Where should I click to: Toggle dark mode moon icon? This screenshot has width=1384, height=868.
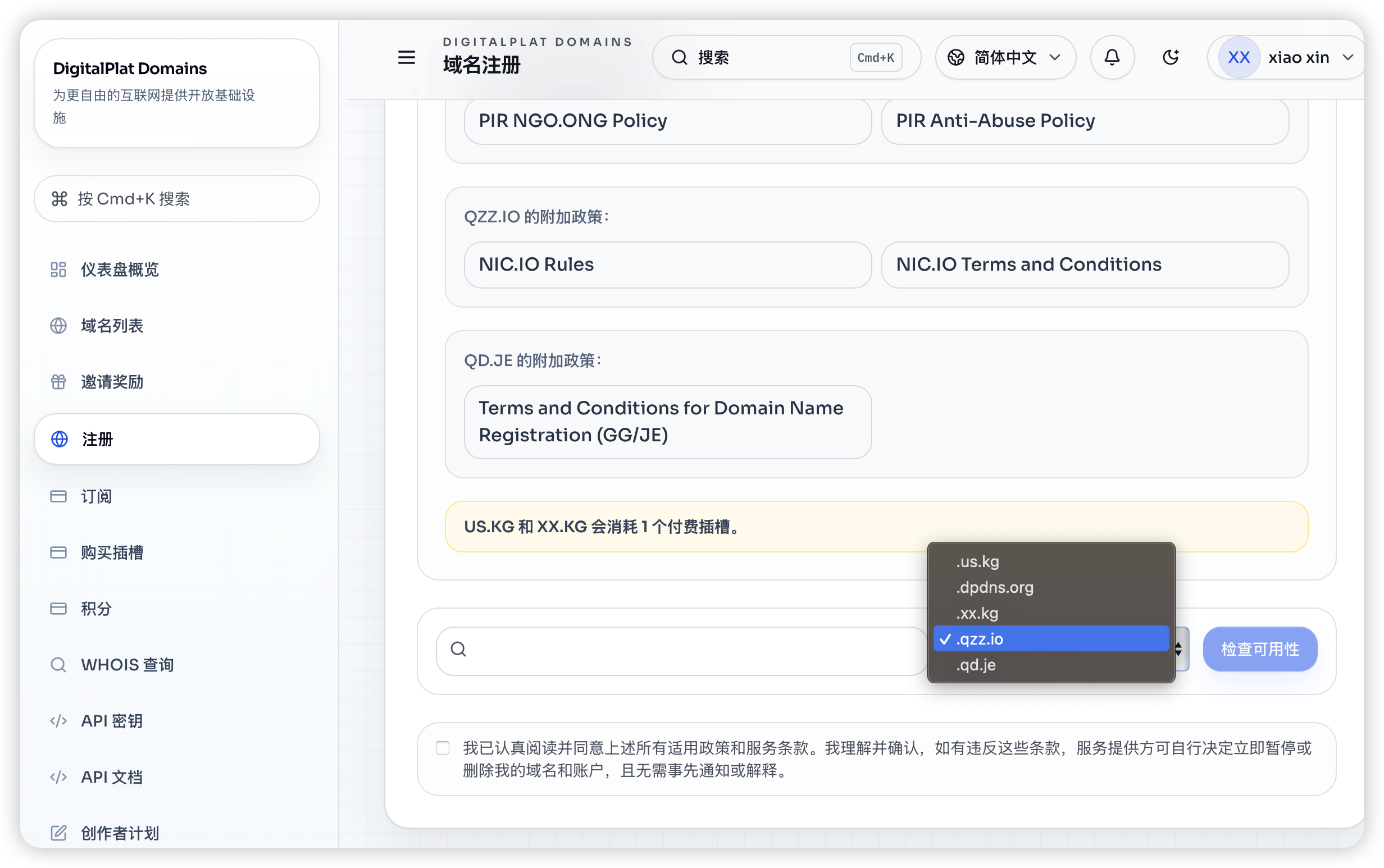click(x=1171, y=57)
